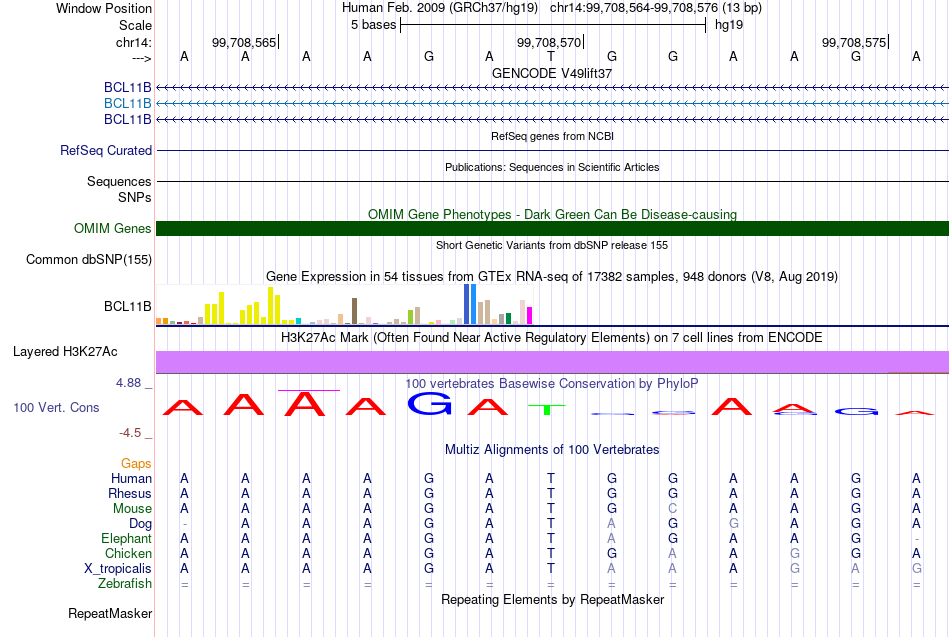Select the light blue BCL11B transcript label
The image size is (950, 637).
point(127,104)
